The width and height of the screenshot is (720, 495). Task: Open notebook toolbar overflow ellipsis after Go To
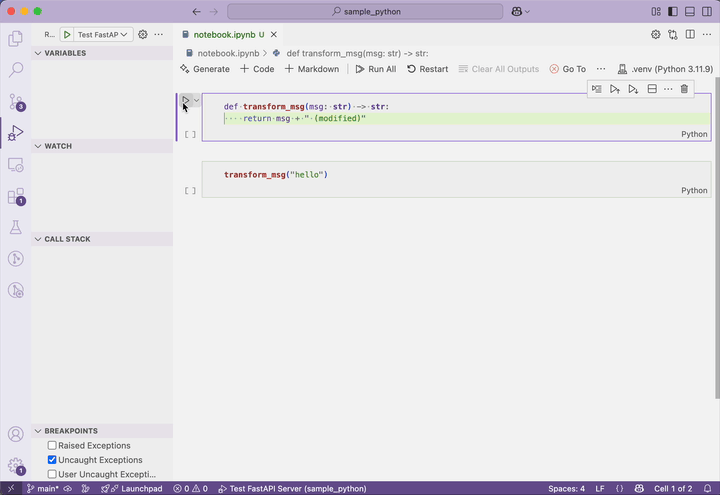[x=601, y=69]
